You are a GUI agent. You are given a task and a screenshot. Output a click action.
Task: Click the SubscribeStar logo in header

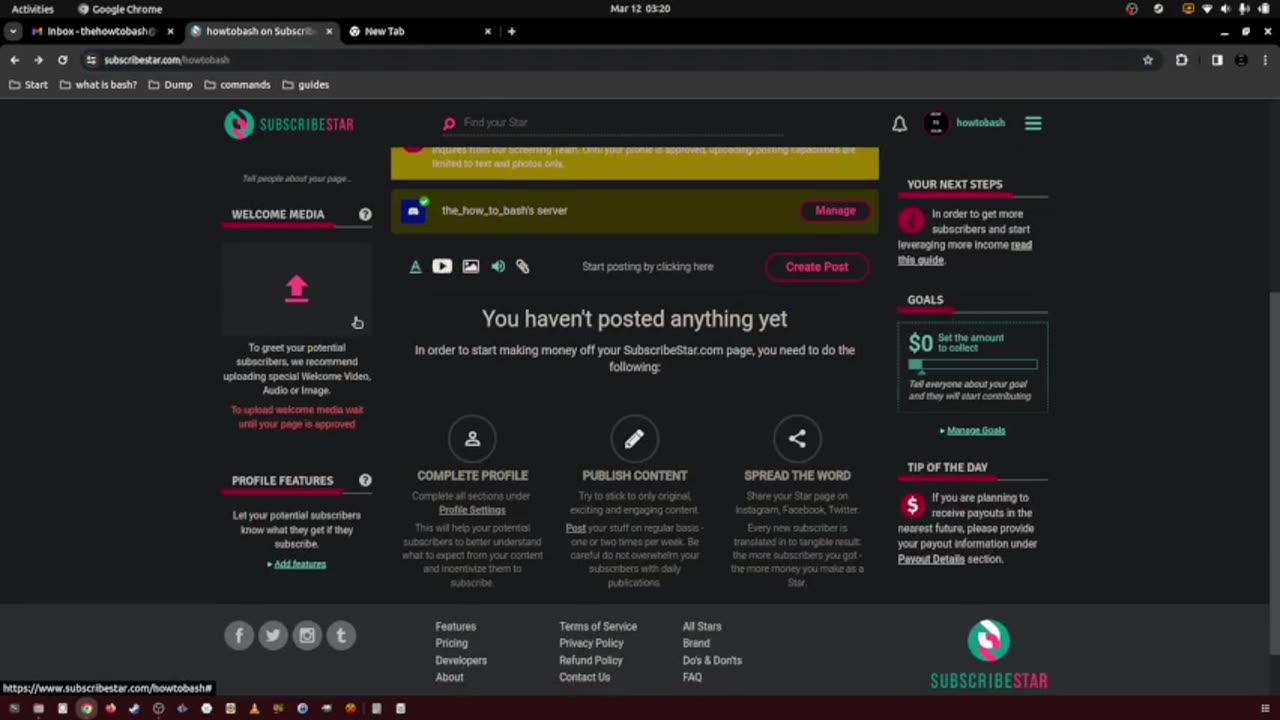tap(289, 124)
